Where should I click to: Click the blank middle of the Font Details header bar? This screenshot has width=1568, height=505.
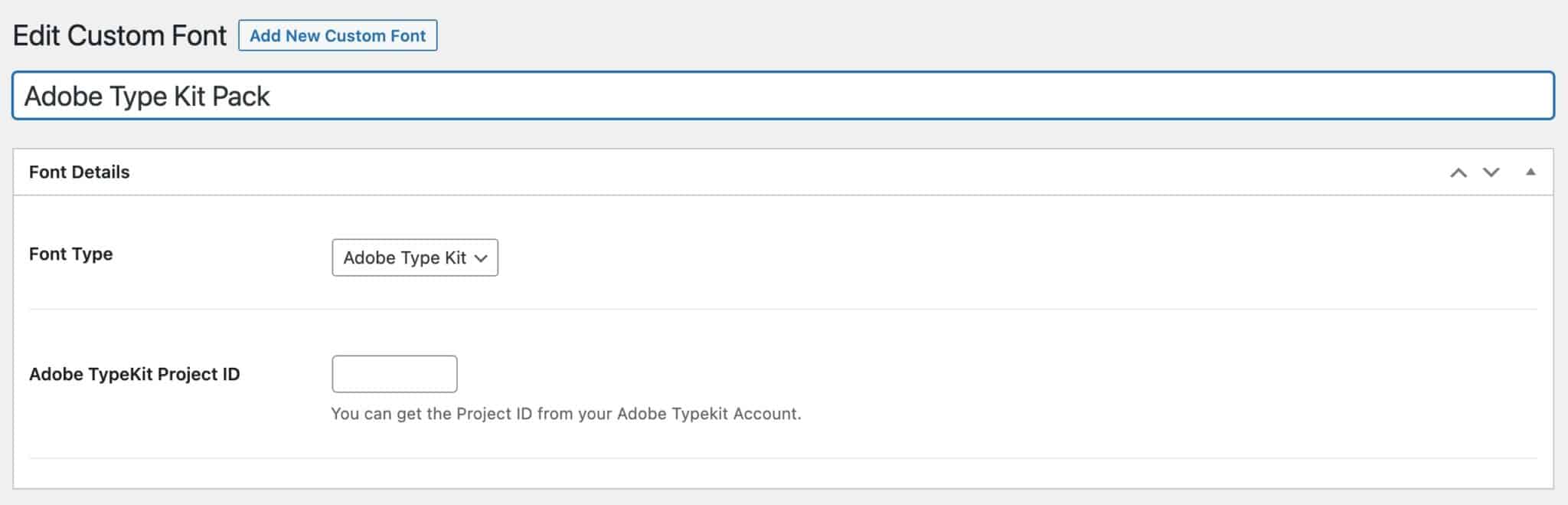tap(766, 172)
